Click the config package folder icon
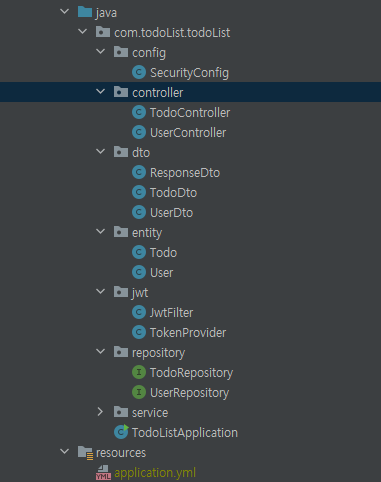This screenshot has width=381, height=482. pyautogui.click(x=121, y=52)
